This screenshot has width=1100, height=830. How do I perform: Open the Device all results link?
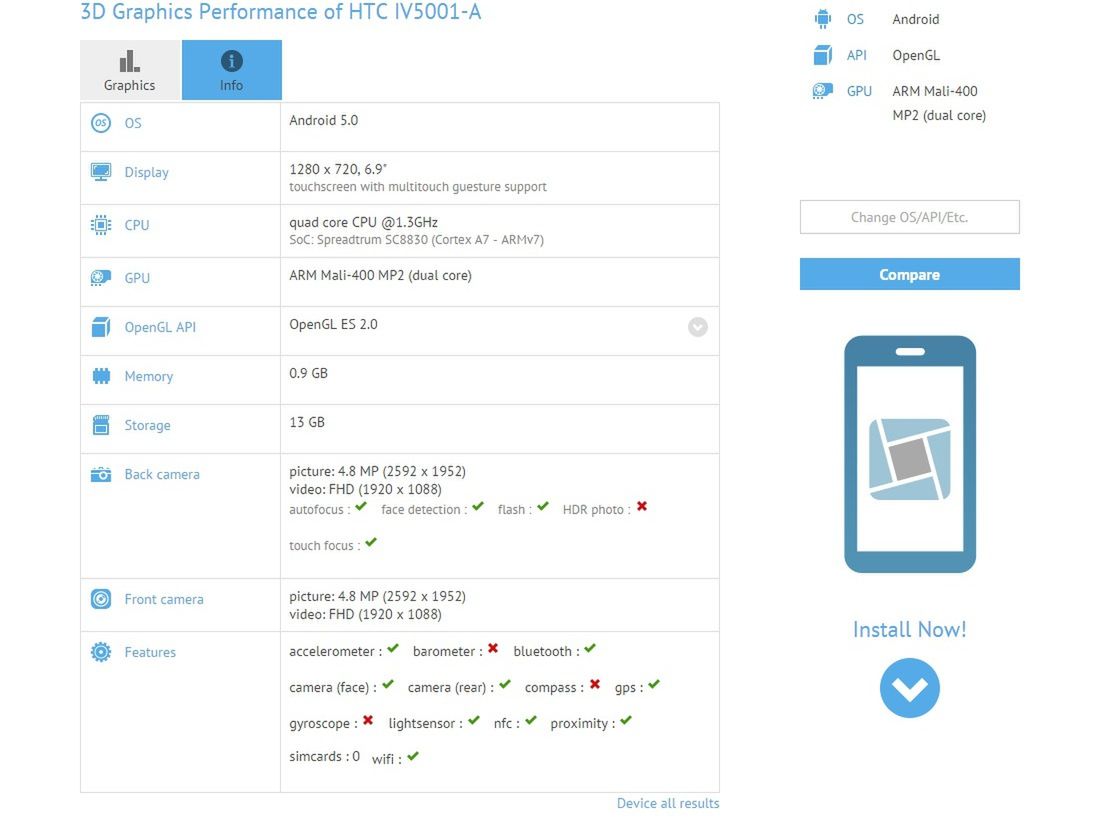(668, 803)
